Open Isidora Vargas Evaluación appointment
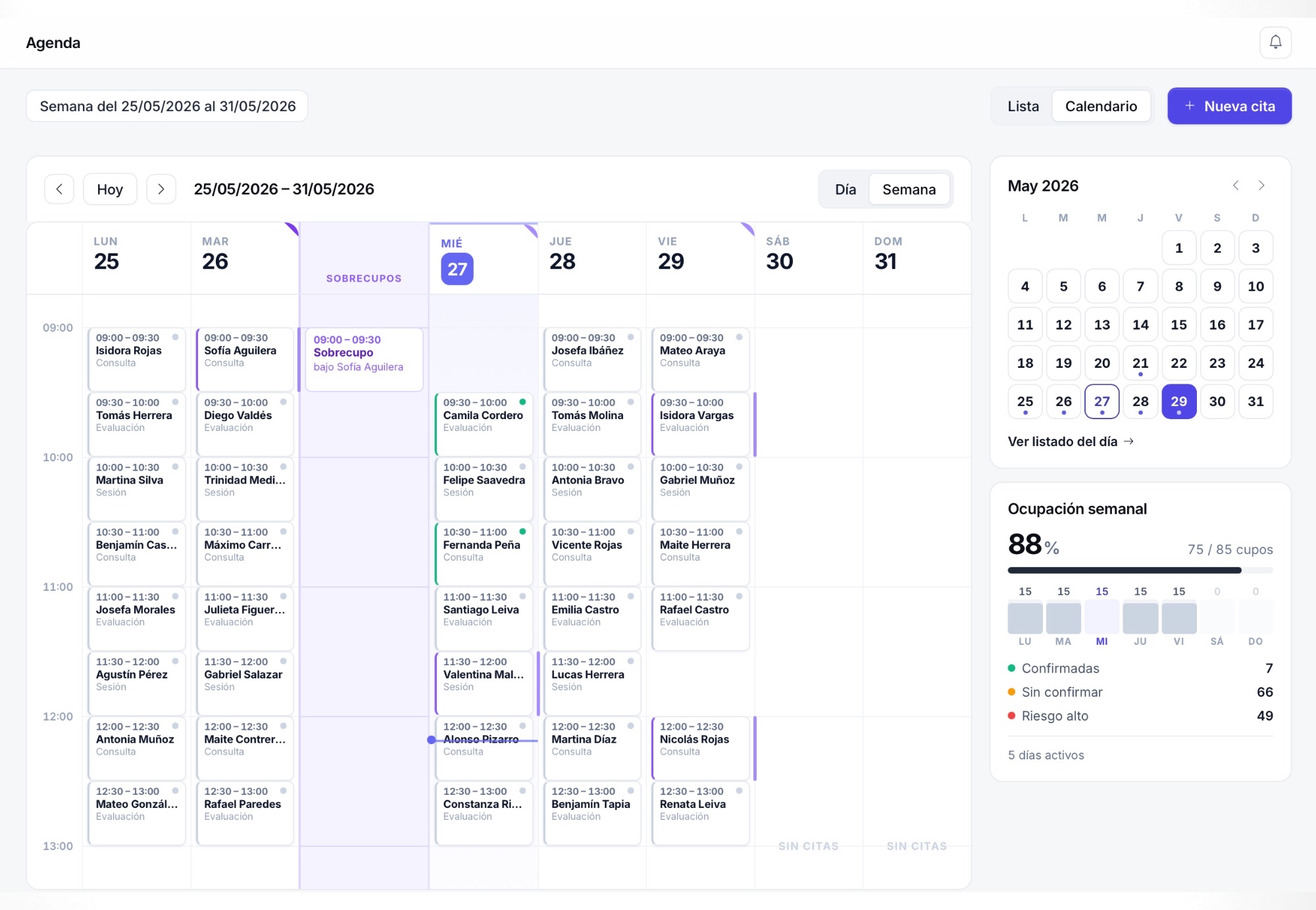Viewport: 1316px width, 910px height. tap(701, 424)
